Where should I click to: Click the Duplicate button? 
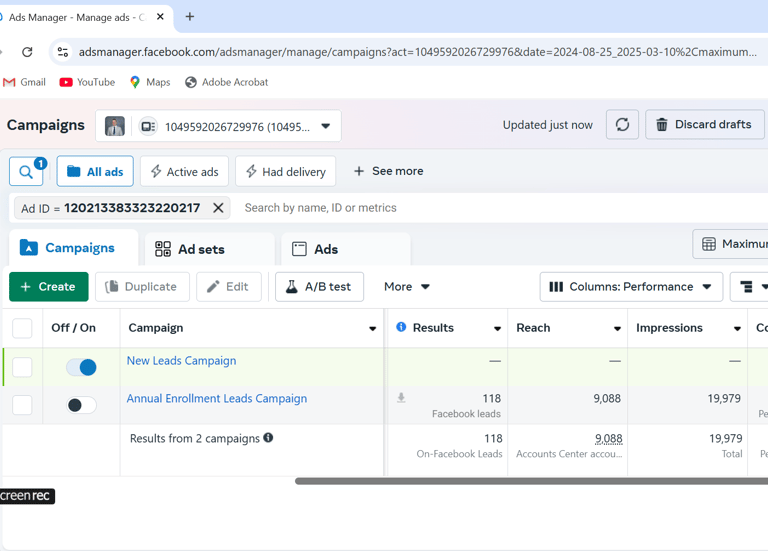(x=142, y=287)
